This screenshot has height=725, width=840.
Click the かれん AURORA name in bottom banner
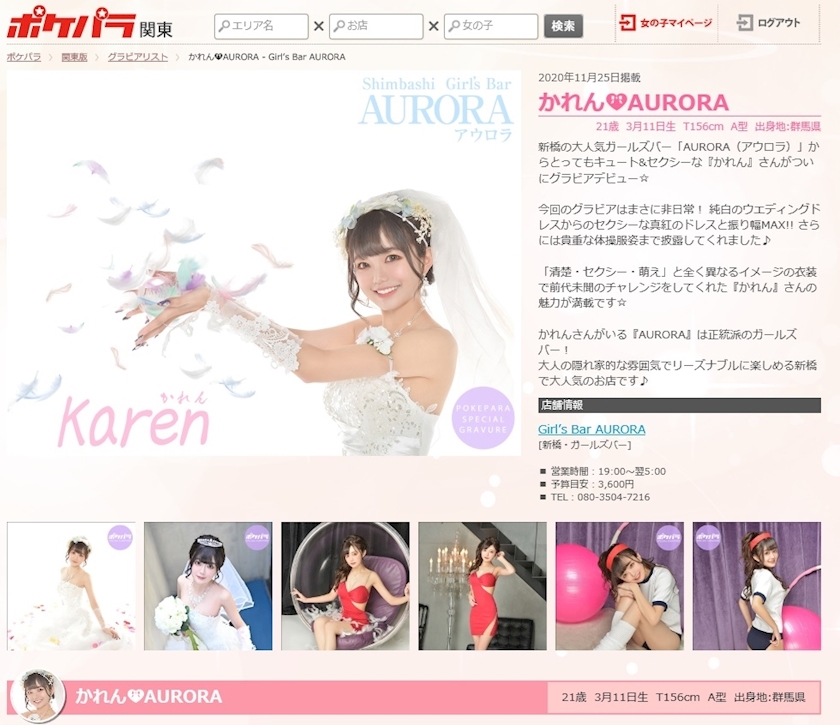pos(148,697)
